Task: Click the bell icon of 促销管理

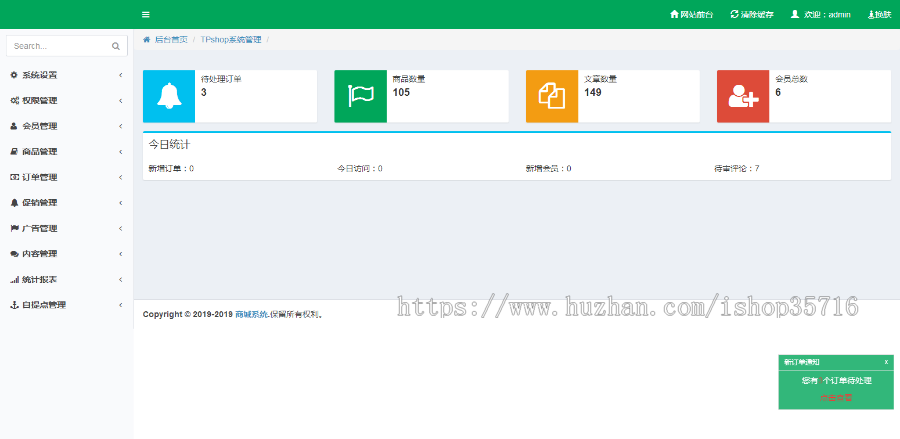Action: tap(14, 203)
